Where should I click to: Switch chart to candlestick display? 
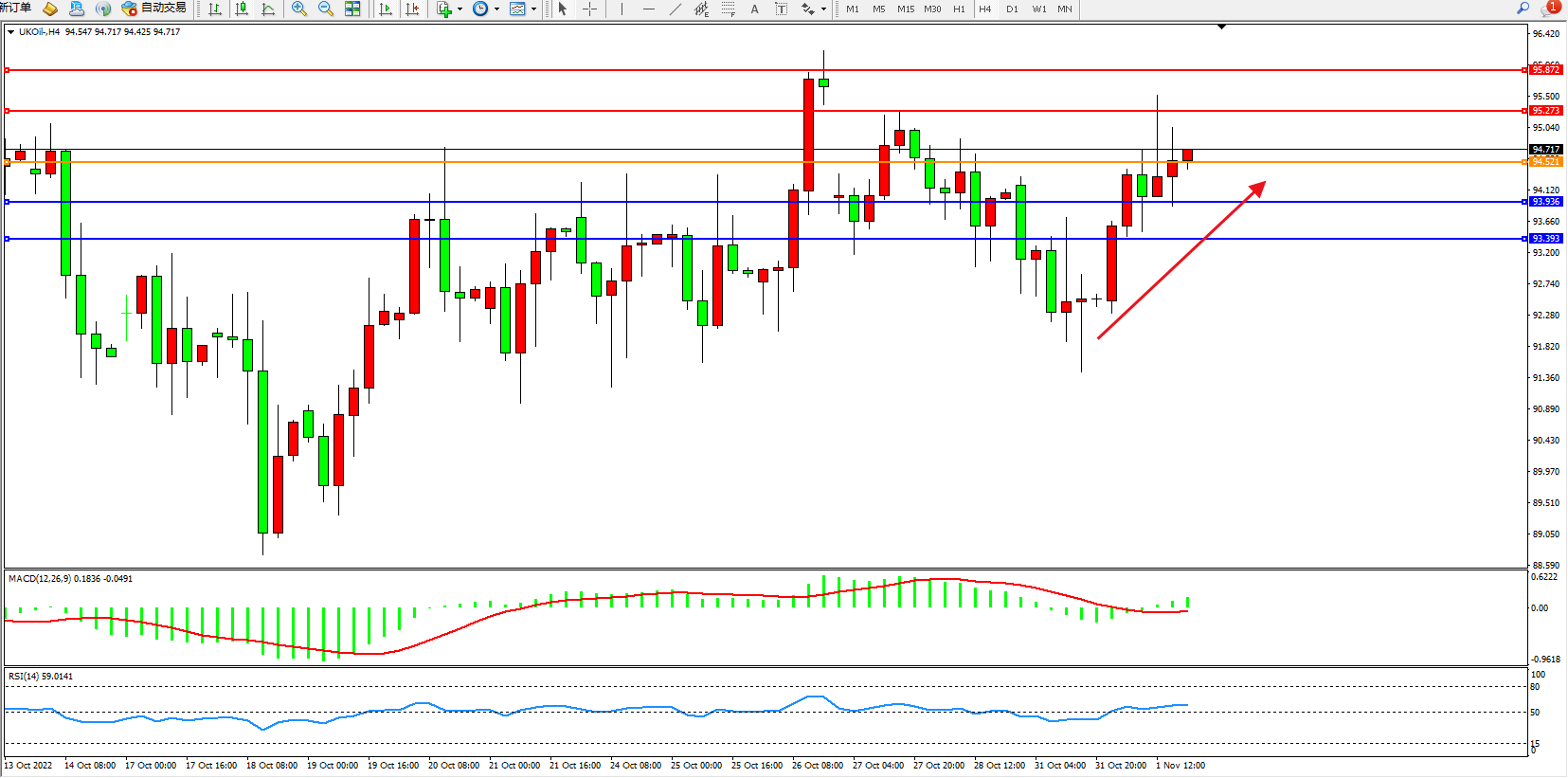tap(242, 9)
